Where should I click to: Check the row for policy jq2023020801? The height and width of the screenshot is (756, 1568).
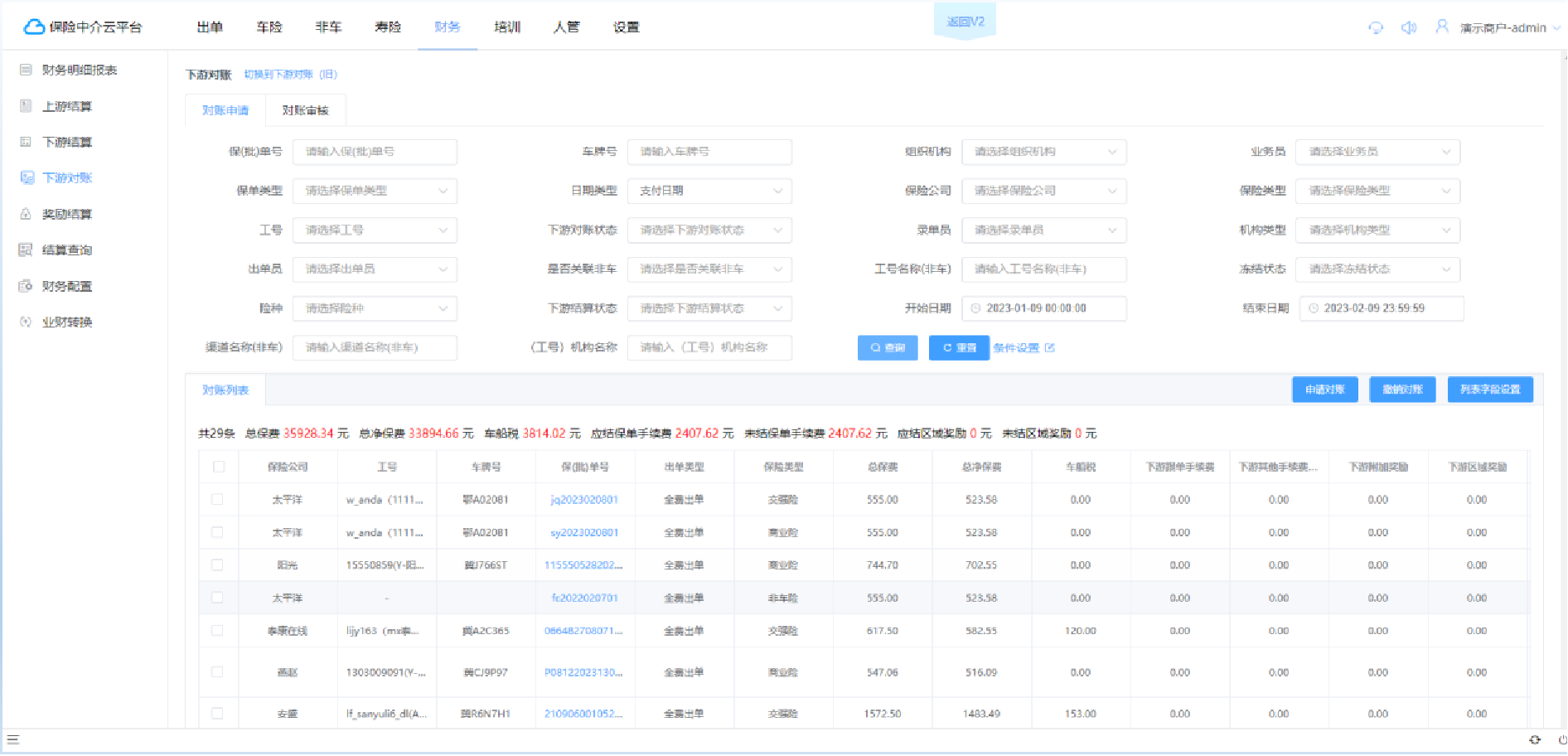point(217,500)
